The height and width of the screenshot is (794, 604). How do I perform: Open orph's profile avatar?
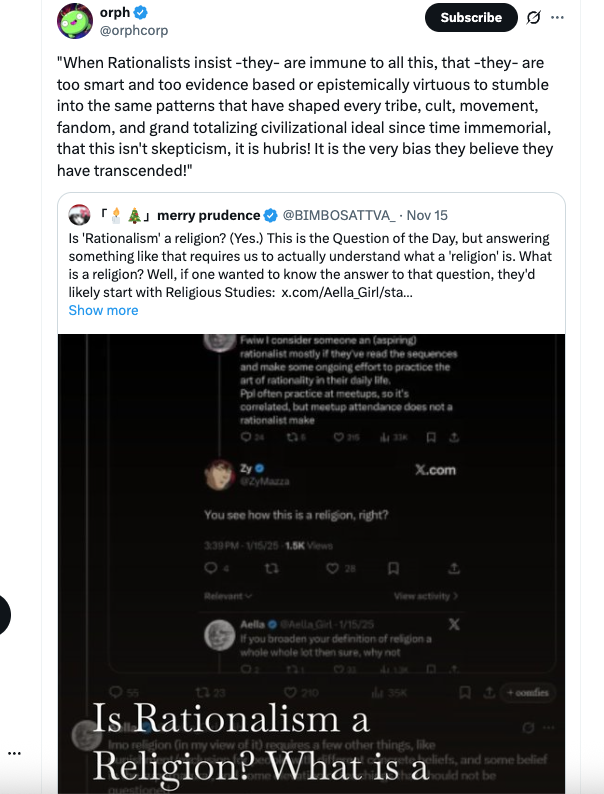pos(75,20)
